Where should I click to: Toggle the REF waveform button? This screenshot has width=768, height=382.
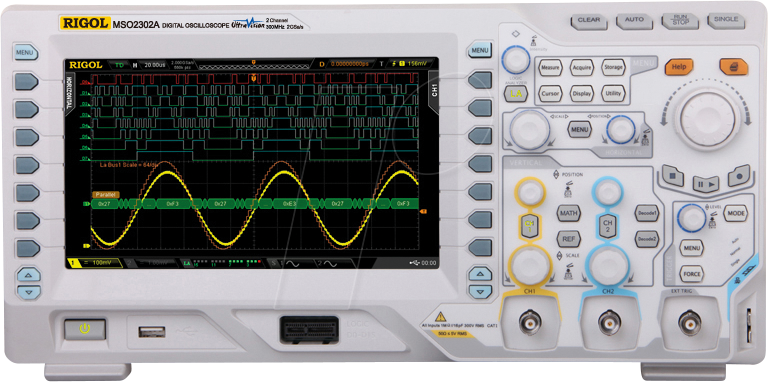pyautogui.click(x=569, y=239)
